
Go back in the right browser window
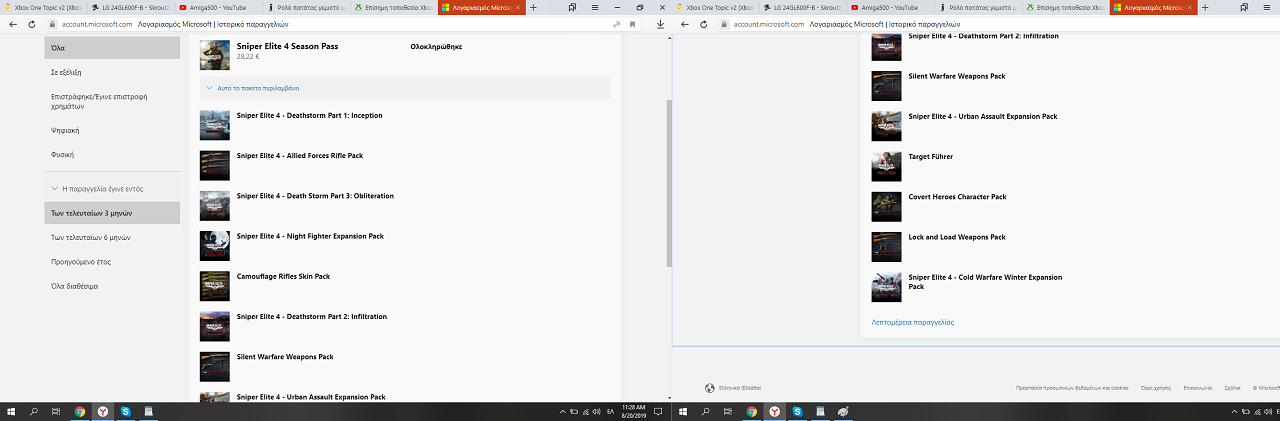(x=684, y=24)
